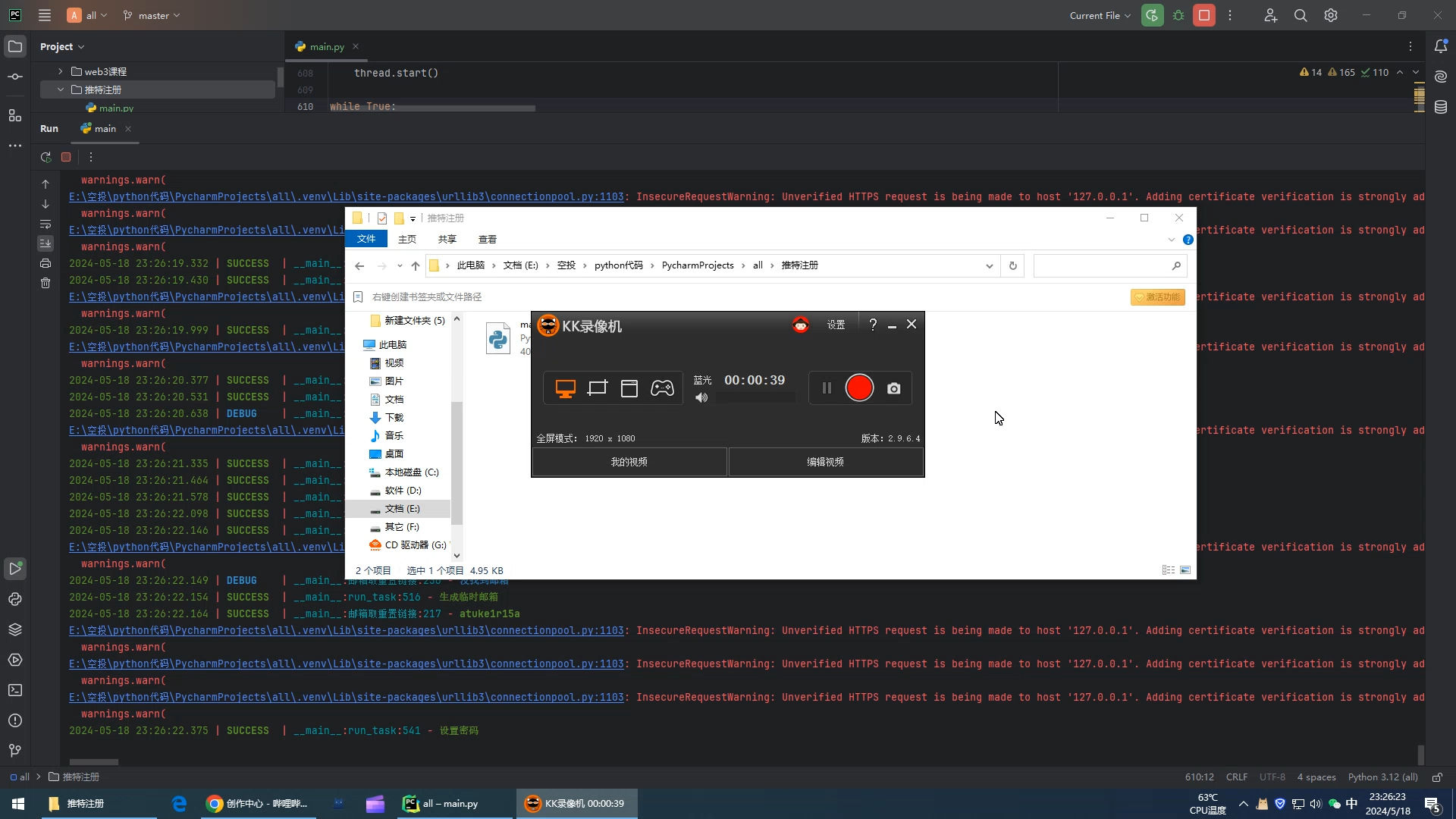Screen dimensions: 1456x819
Task: Select full screen recording mode icon in KK recorder
Action: click(x=566, y=388)
